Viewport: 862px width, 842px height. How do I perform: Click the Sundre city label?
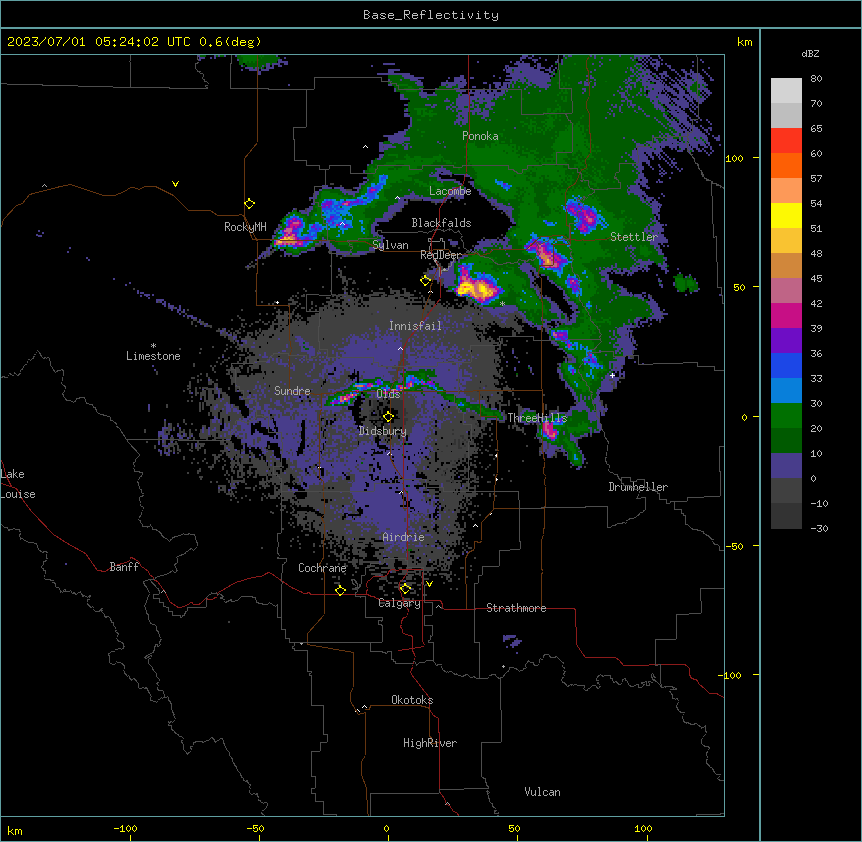point(292,391)
